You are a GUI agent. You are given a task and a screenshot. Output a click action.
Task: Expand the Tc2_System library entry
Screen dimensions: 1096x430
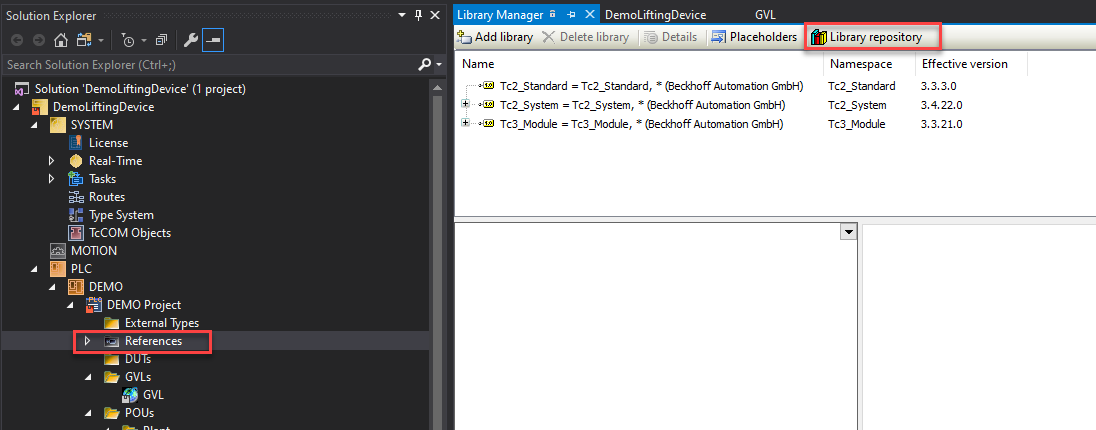(465, 105)
